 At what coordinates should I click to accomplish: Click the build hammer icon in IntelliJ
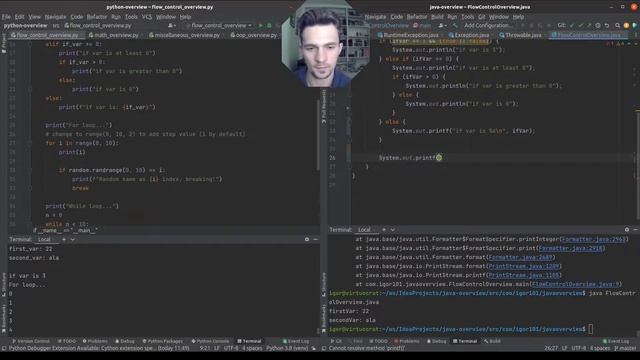pos(455,25)
